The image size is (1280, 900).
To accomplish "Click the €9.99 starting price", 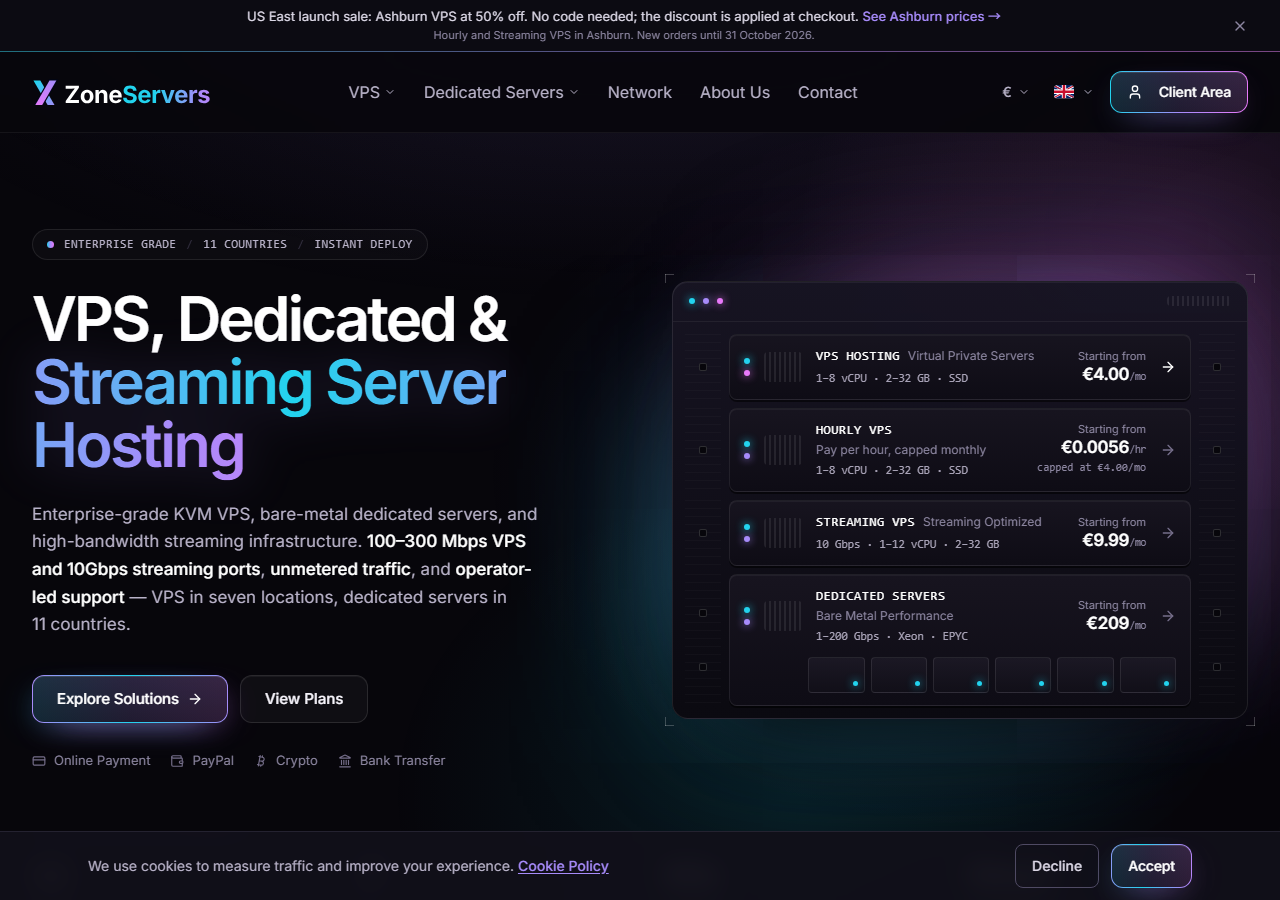I will tap(1106, 540).
